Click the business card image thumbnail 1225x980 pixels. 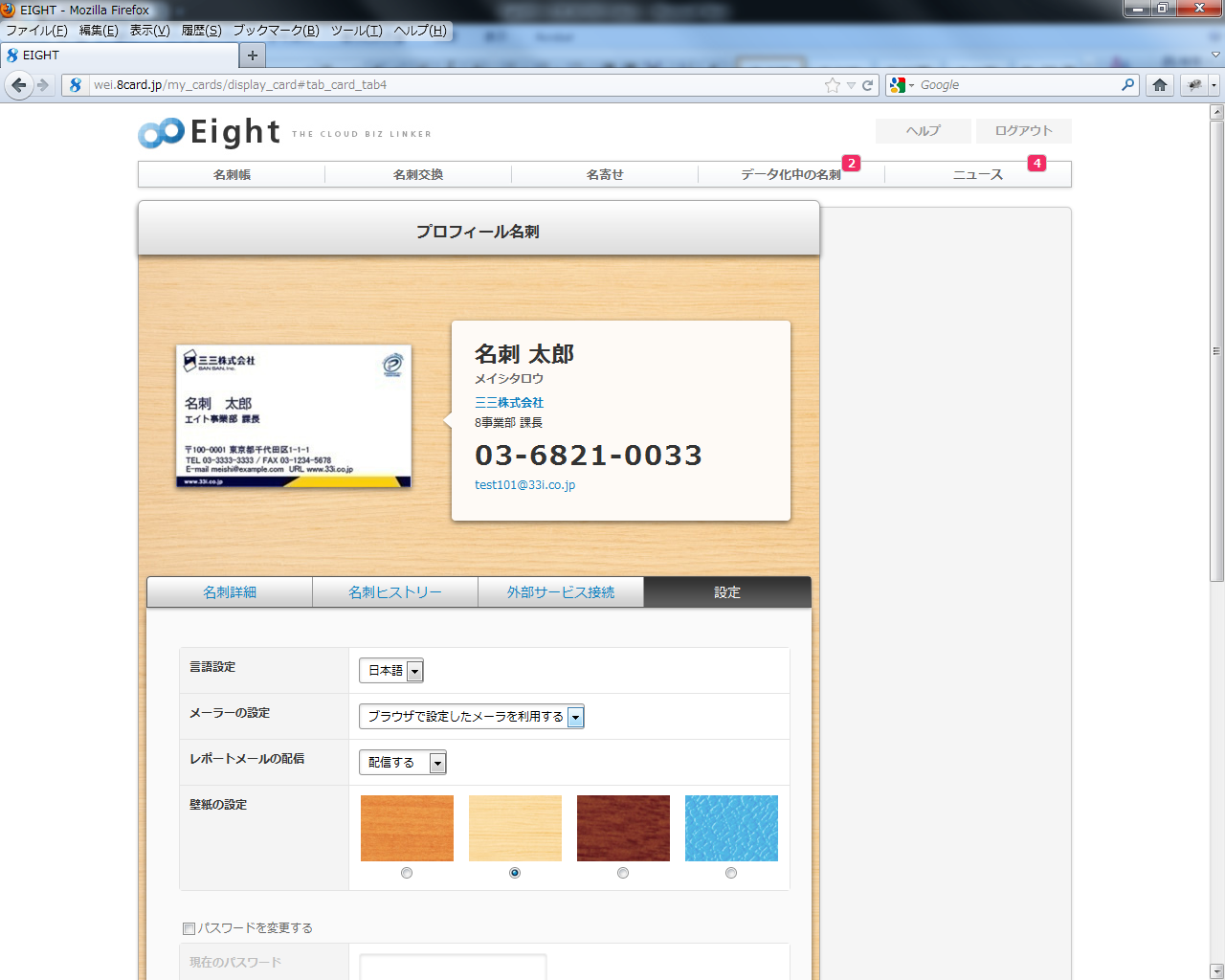294,416
